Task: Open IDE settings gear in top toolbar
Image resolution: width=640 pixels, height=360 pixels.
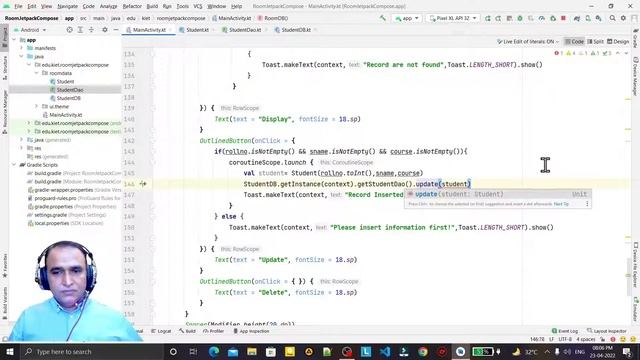Action: coord(623,18)
